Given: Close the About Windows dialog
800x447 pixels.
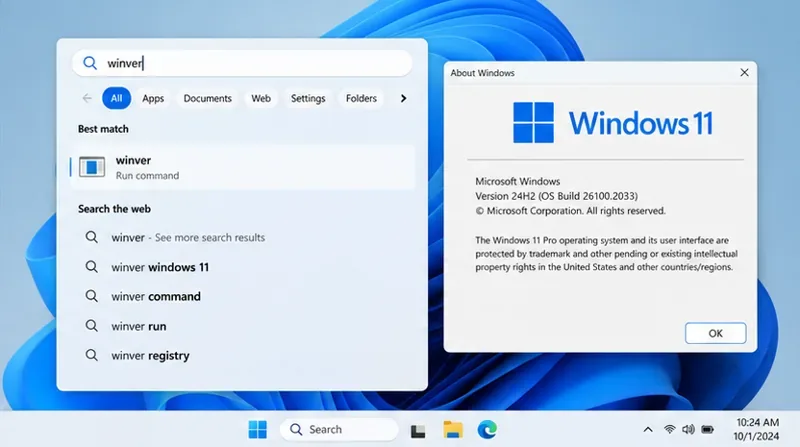Looking at the screenshot, I should click(744, 72).
